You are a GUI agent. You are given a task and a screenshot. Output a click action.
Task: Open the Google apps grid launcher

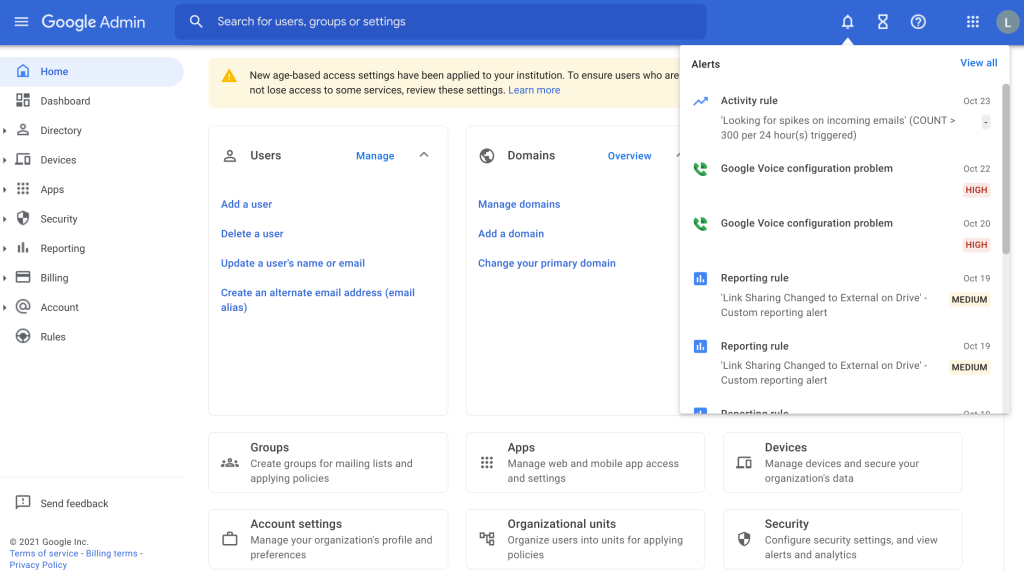pyautogui.click(x=972, y=22)
